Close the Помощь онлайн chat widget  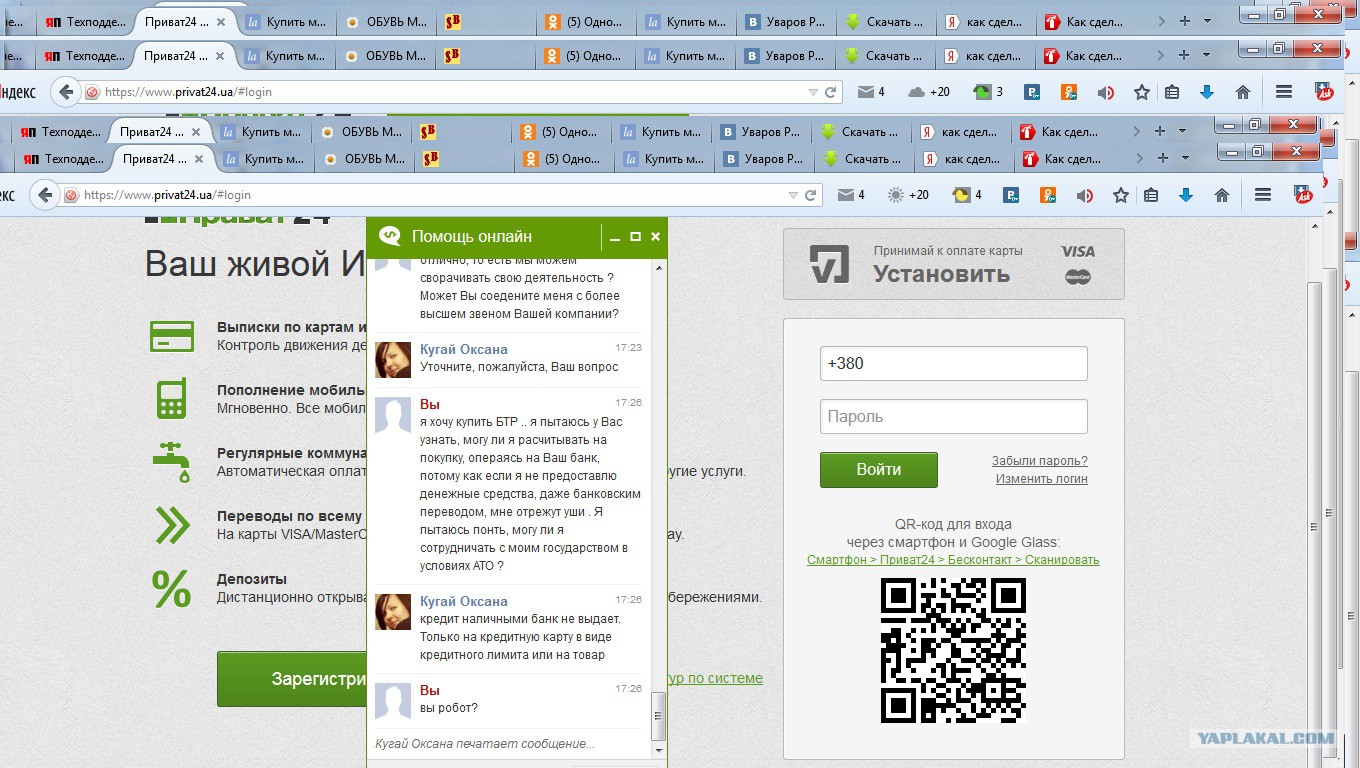tap(656, 237)
